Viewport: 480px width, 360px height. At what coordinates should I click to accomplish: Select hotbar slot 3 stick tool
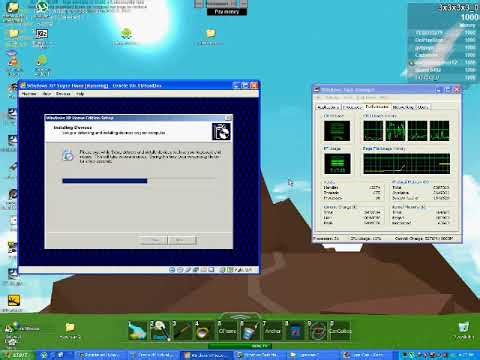pos(182,330)
